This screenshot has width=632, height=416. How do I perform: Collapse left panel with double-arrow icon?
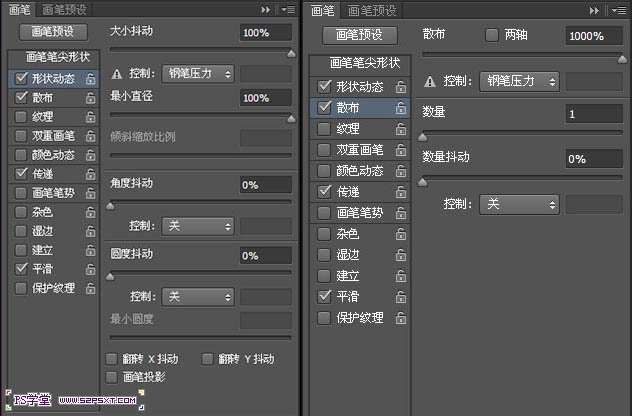click(x=266, y=9)
